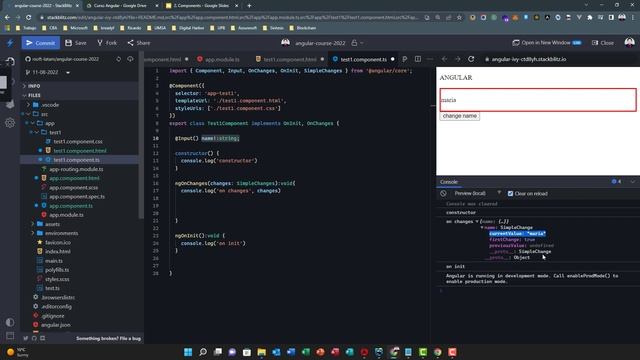This screenshot has height=360, width=640.
Task: Click the preview URL address bar
Action: (x=559, y=59)
